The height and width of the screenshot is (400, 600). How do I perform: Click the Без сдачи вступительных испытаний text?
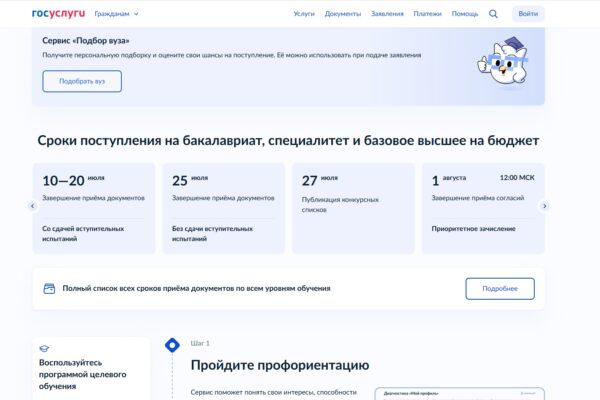click(x=212, y=233)
